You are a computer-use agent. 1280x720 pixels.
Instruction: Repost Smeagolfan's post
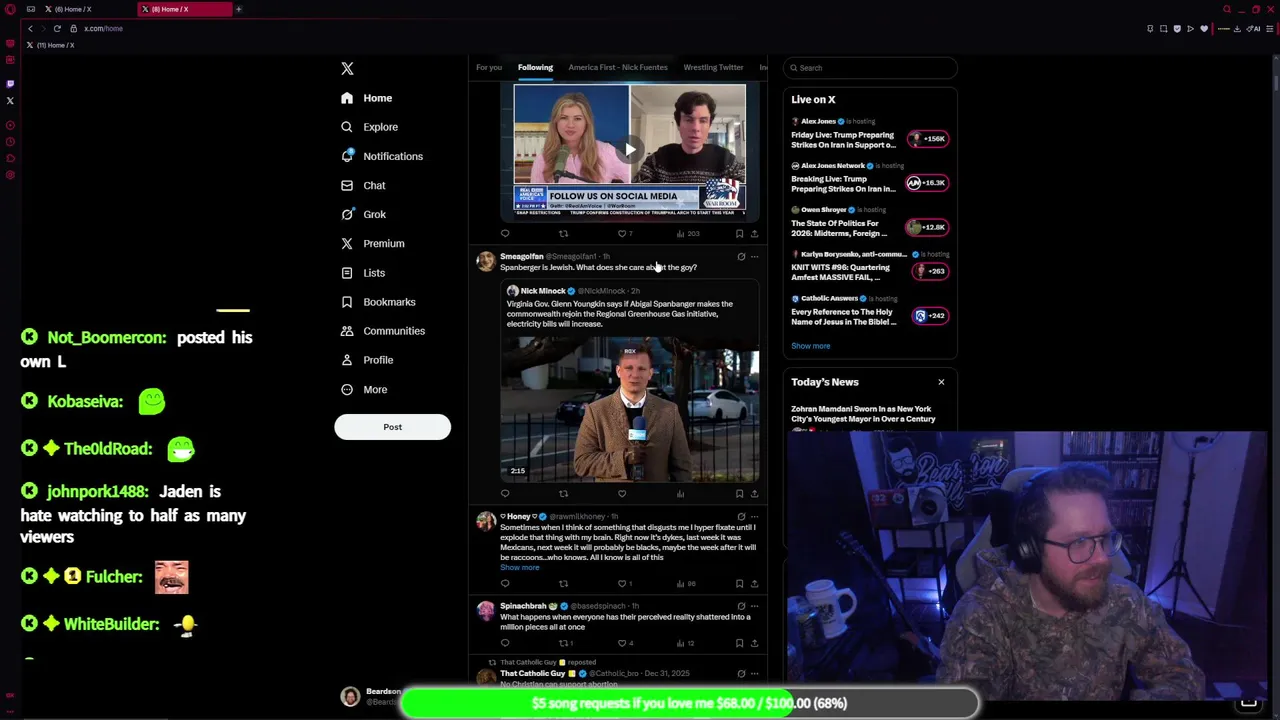pos(563,494)
